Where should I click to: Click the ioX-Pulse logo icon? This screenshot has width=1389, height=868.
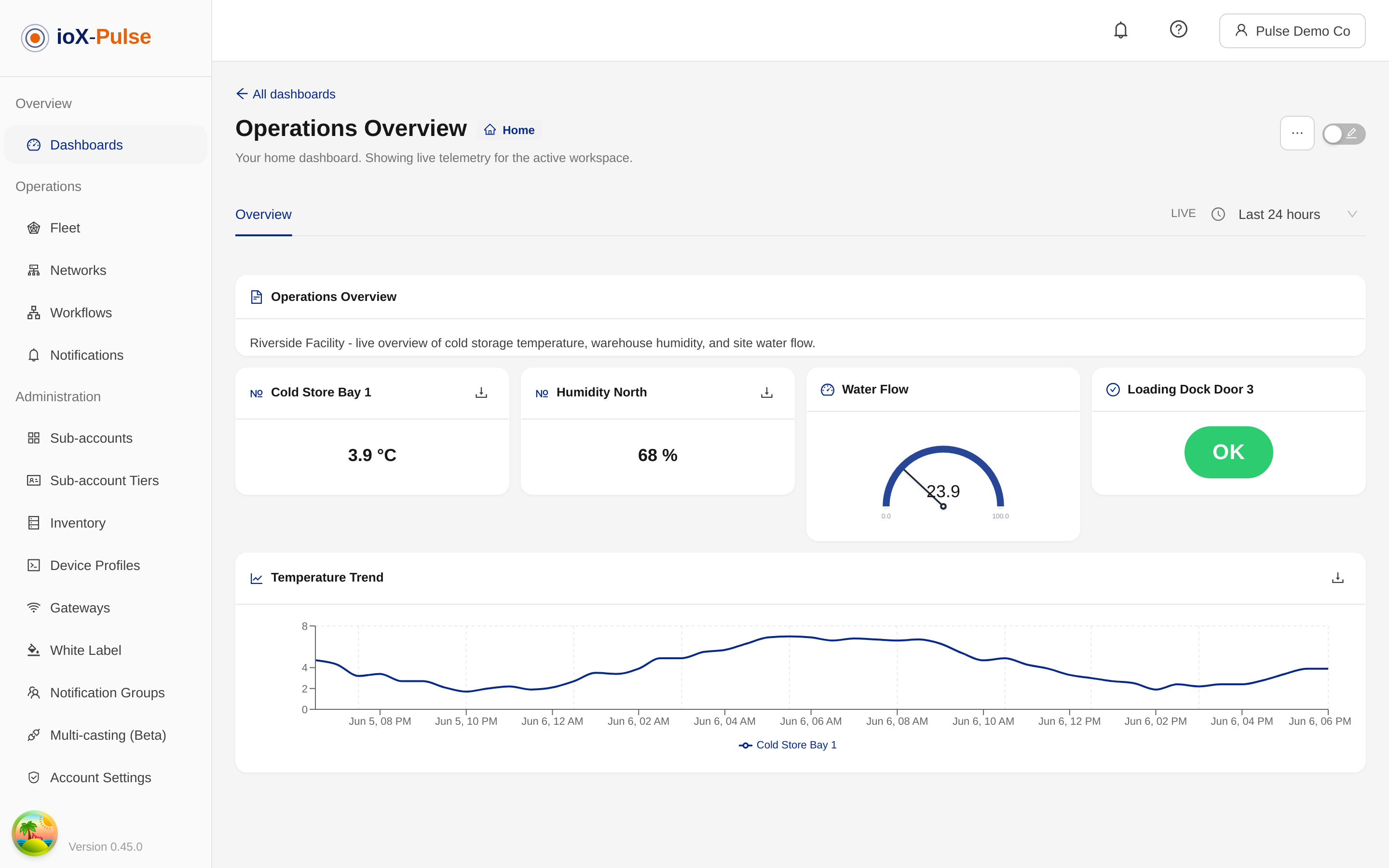[35, 38]
